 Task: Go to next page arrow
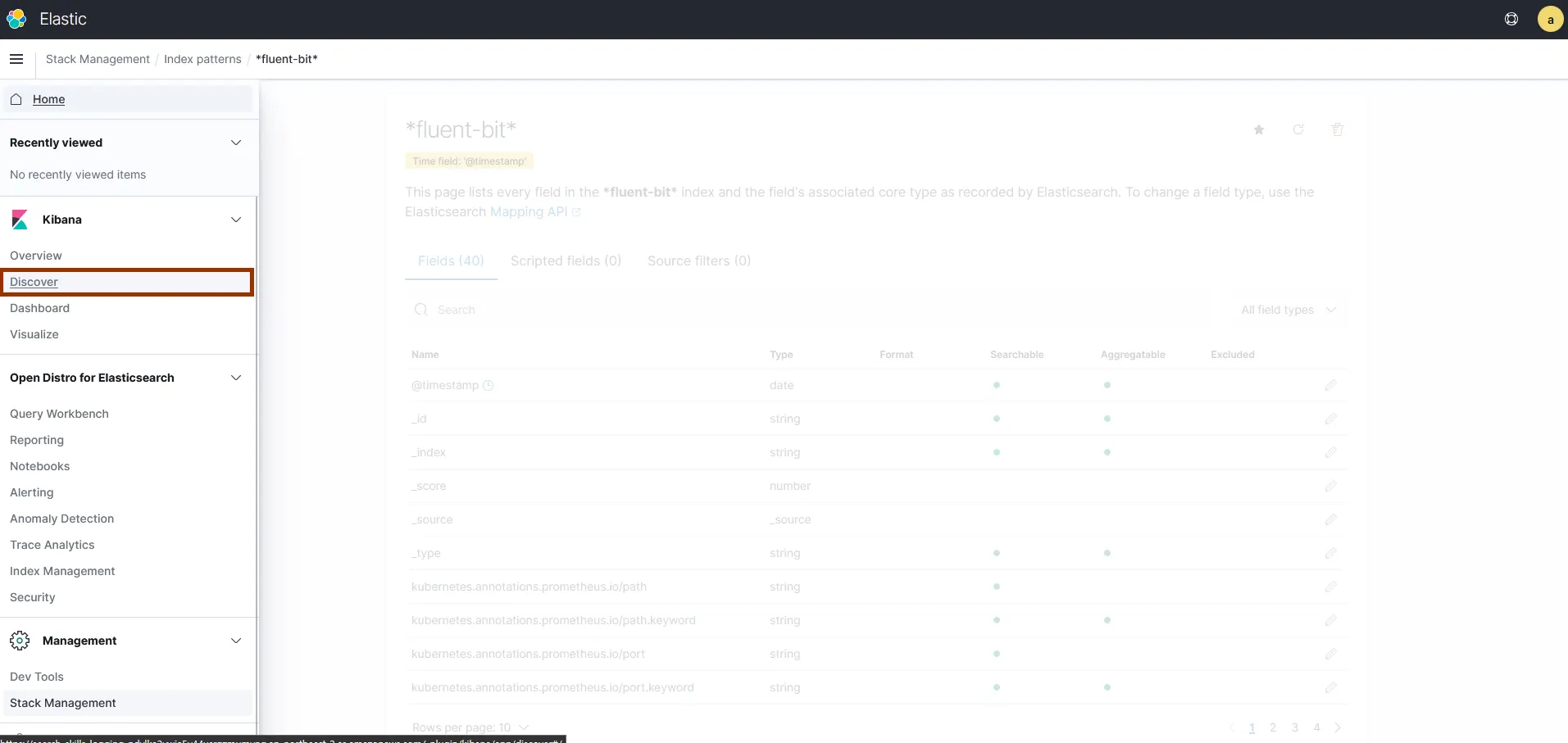click(x=1338, y=727)
